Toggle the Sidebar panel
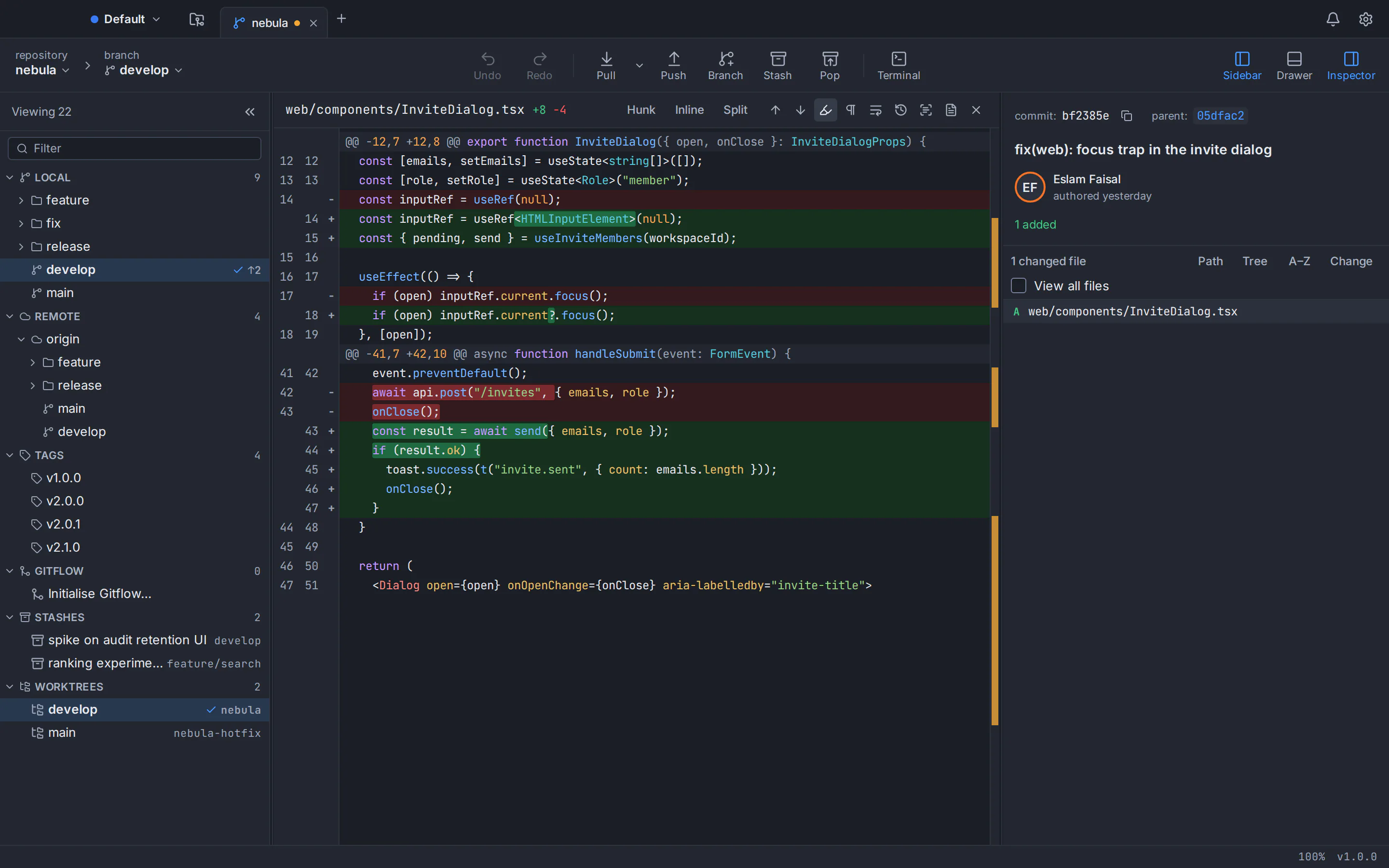 1242,66
